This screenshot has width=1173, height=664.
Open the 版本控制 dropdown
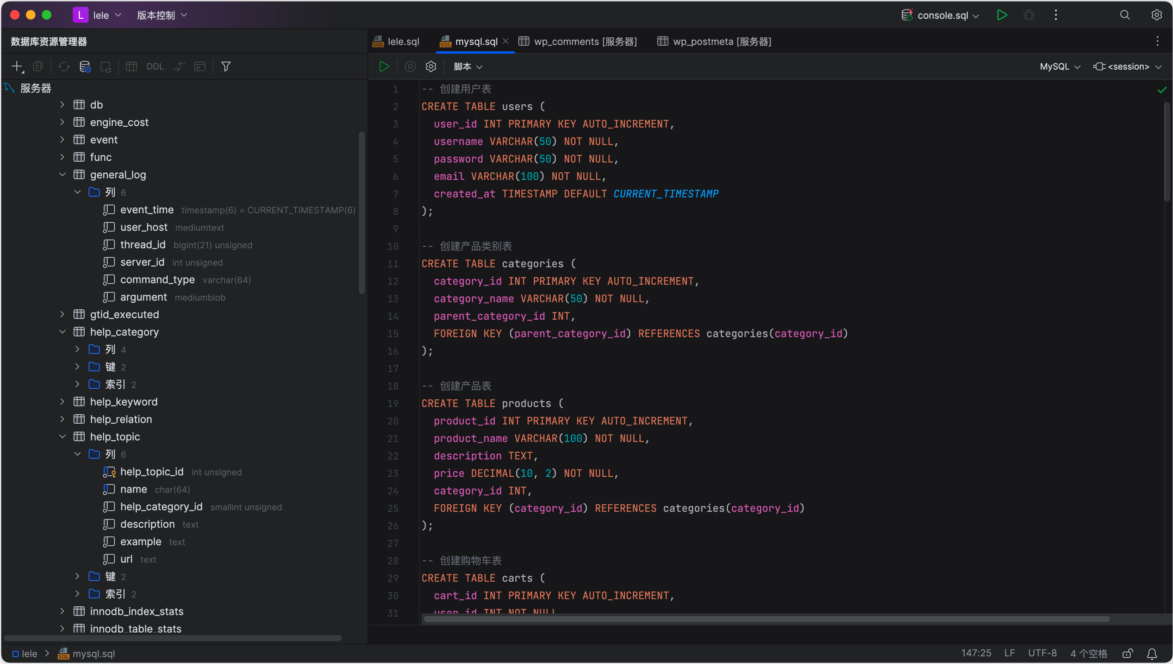click(x=162, y=15)
